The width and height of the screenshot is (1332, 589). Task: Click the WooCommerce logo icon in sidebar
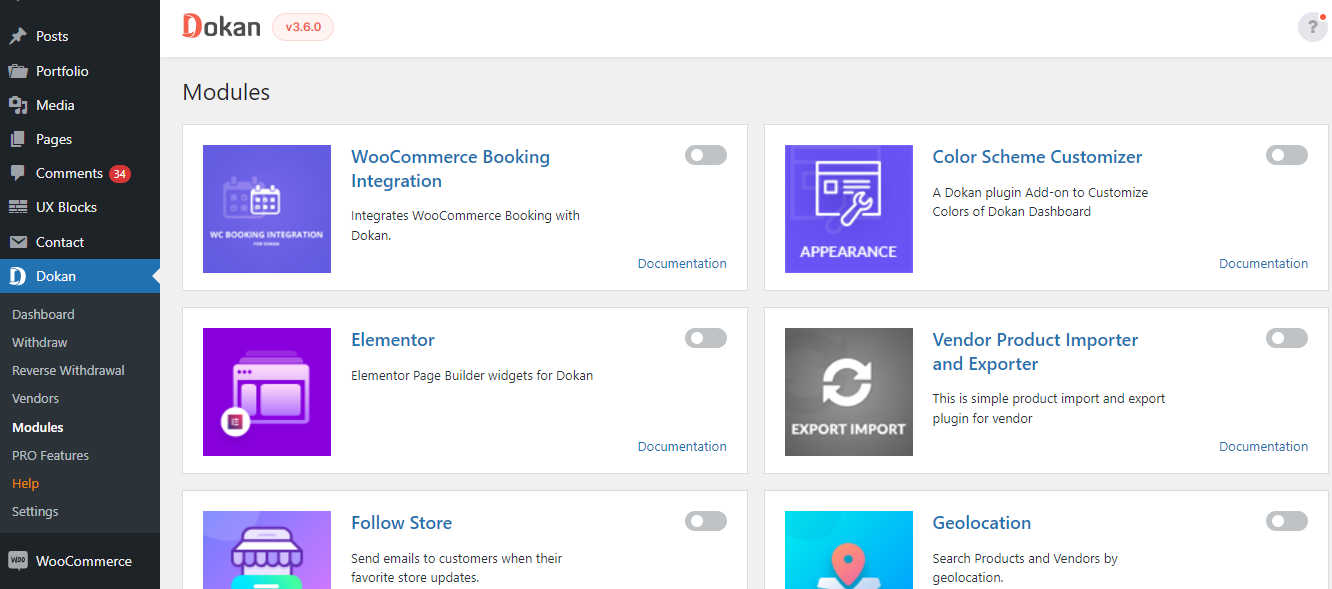[18, 561]
